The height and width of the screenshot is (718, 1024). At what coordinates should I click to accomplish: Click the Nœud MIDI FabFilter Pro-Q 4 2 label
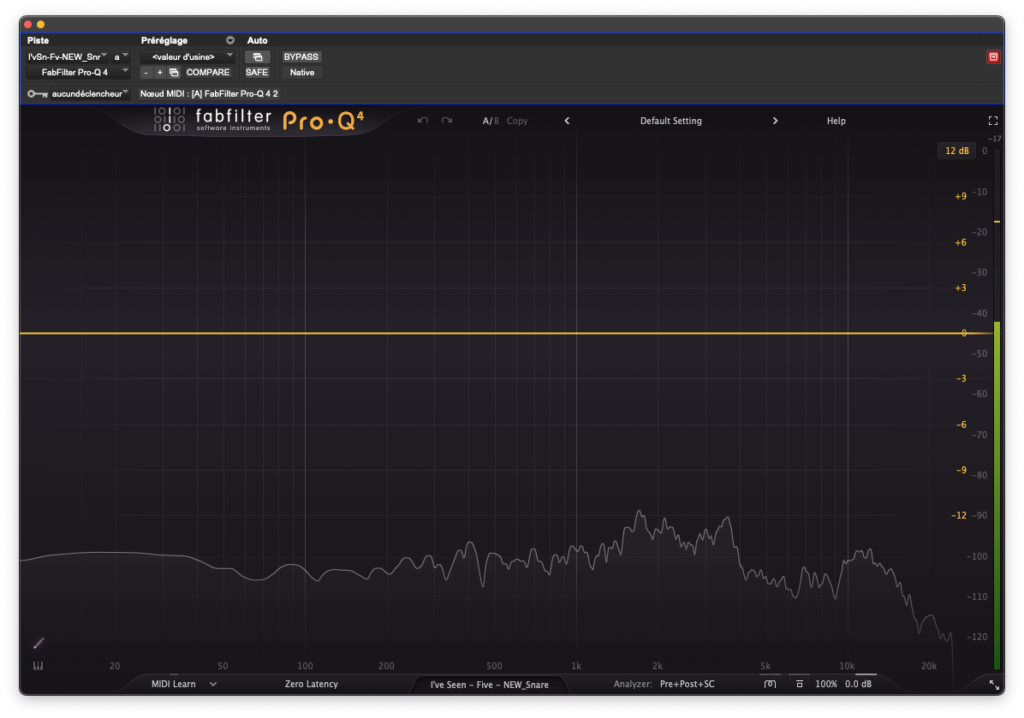click(209, 94)
